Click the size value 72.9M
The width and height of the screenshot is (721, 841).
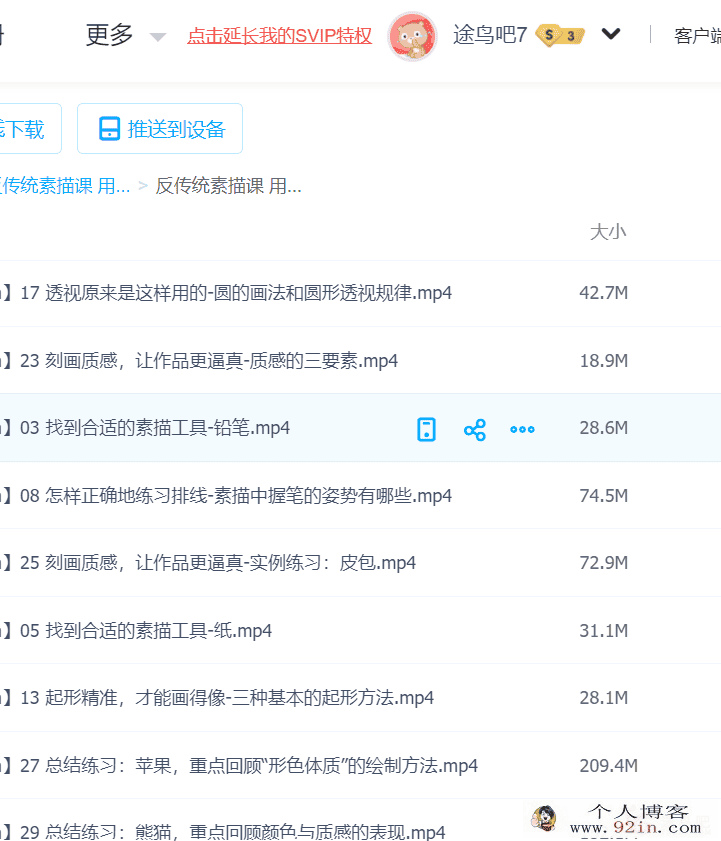(604, 563)
